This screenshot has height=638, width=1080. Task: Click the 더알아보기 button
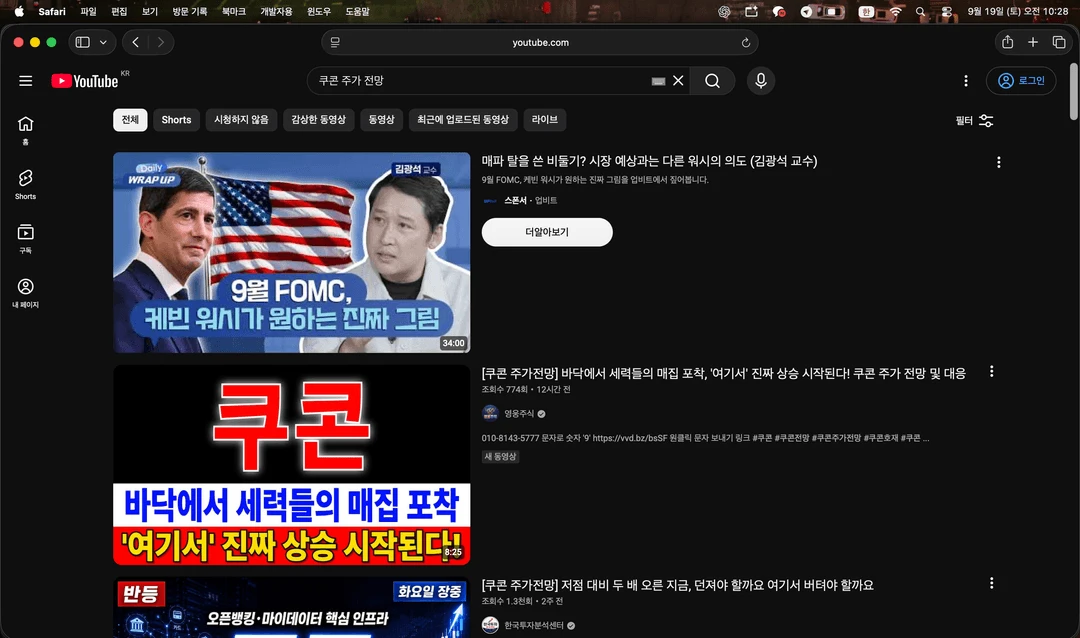[x=547, y=232]
